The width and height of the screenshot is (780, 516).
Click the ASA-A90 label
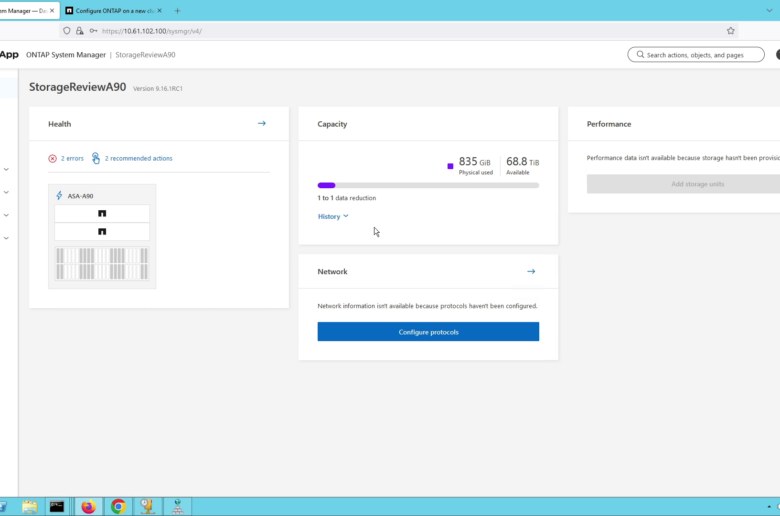tap(81, 196)
